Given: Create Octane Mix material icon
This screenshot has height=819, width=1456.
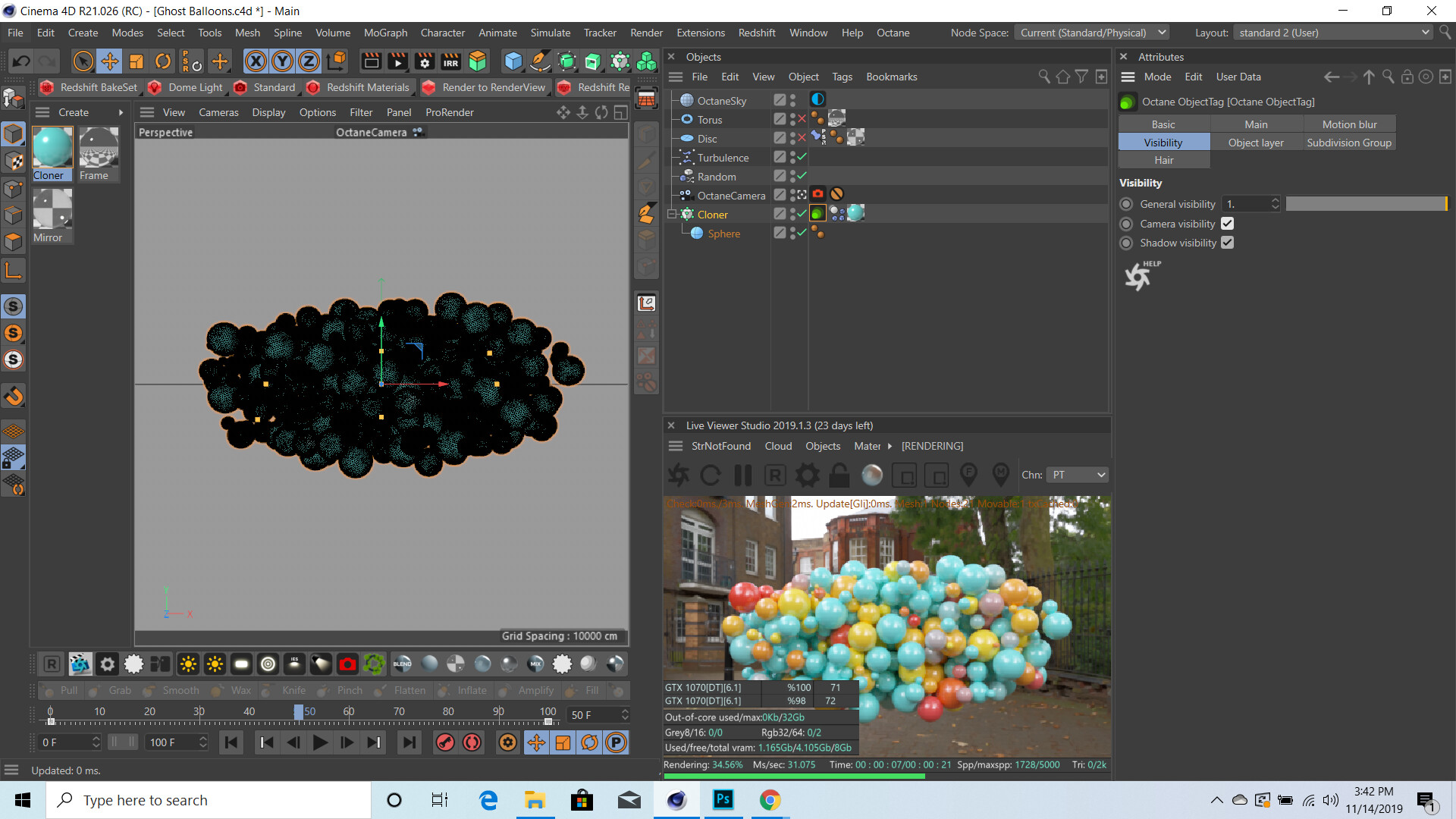Looking at the screenshot, I should [535, 664].
